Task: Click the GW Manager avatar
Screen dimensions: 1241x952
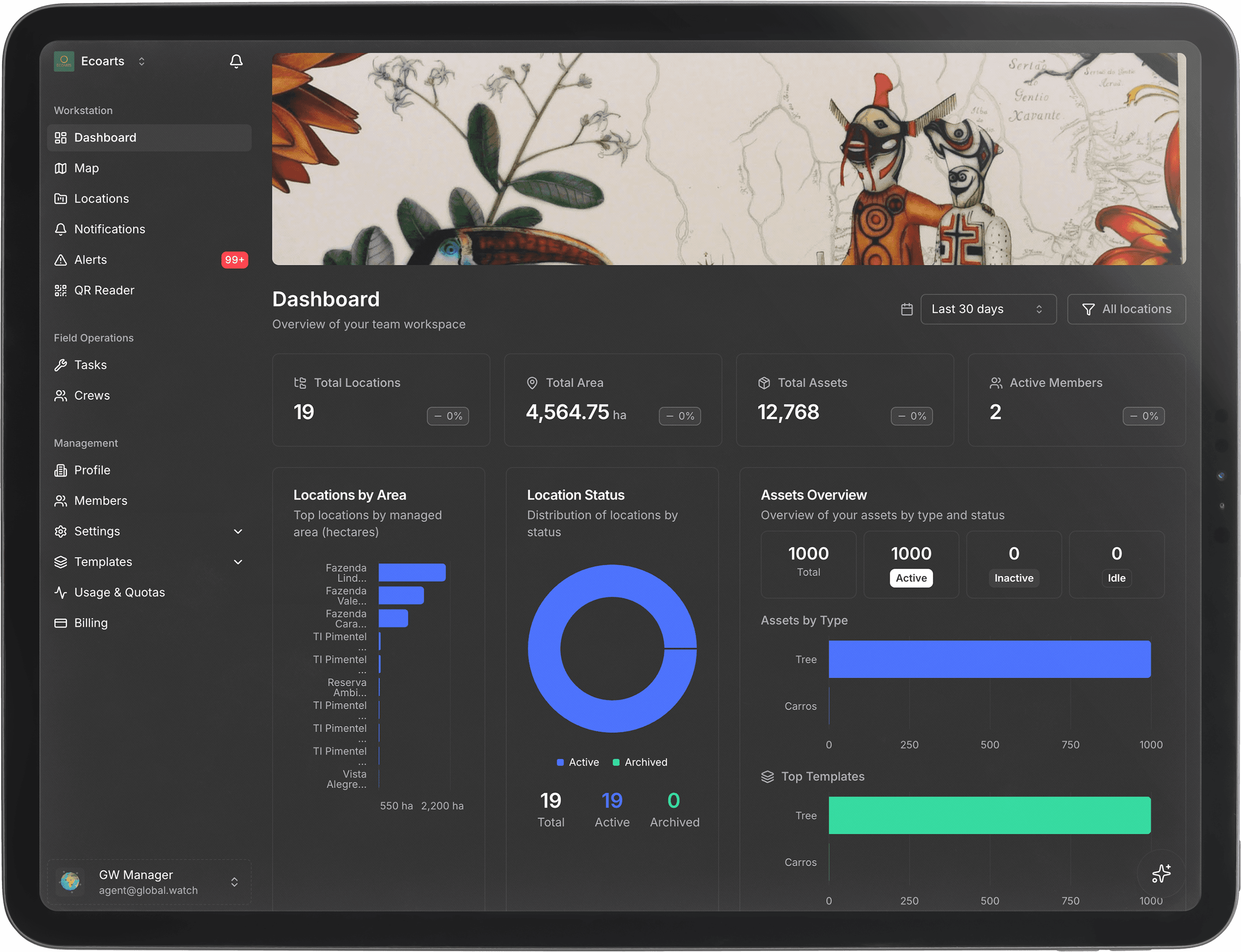Action: coord(70,882)
